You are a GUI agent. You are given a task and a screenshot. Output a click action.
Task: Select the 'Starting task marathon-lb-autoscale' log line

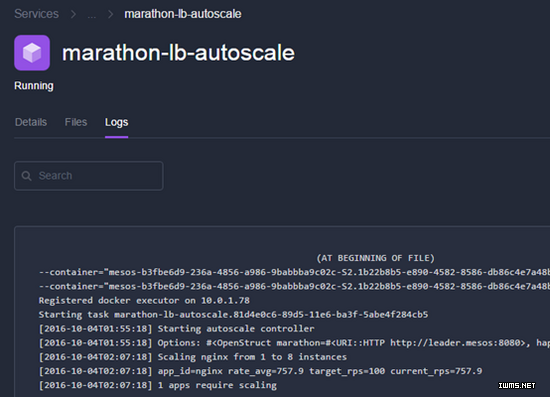click(233, 314)
